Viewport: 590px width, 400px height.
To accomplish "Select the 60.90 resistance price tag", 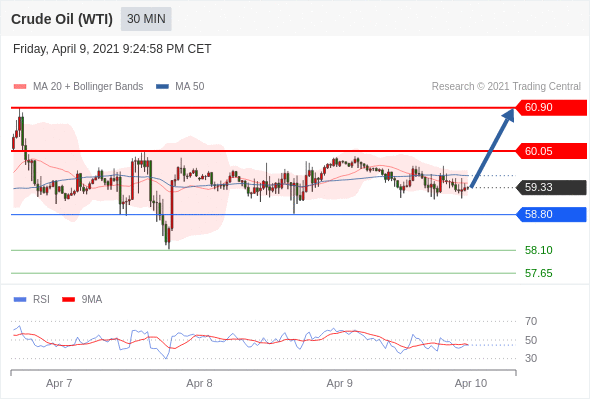I will click(551, 108).
